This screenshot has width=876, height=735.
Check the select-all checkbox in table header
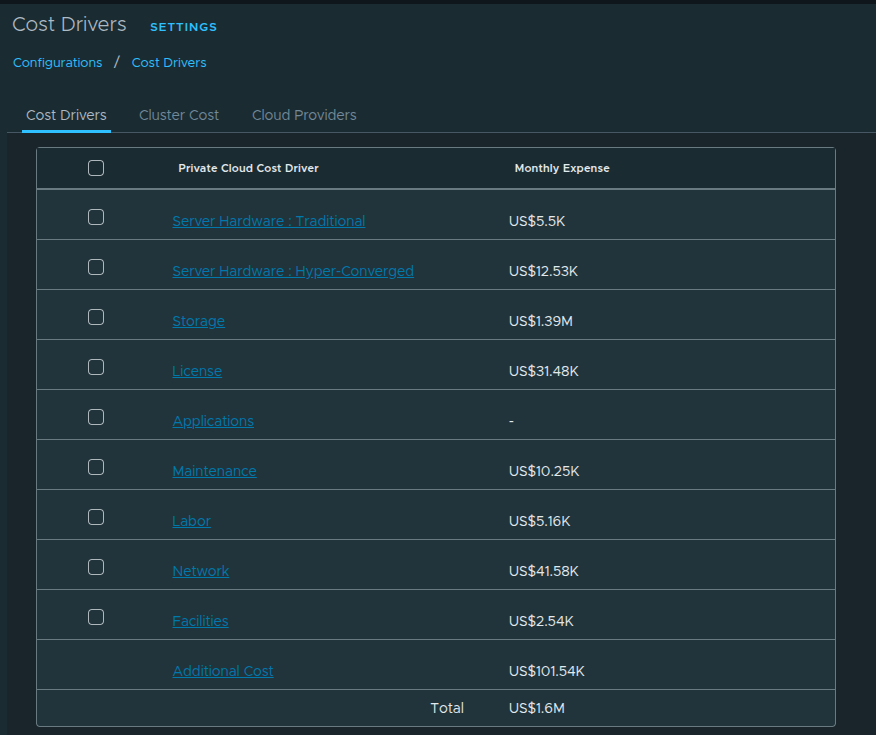pos(95,168)
